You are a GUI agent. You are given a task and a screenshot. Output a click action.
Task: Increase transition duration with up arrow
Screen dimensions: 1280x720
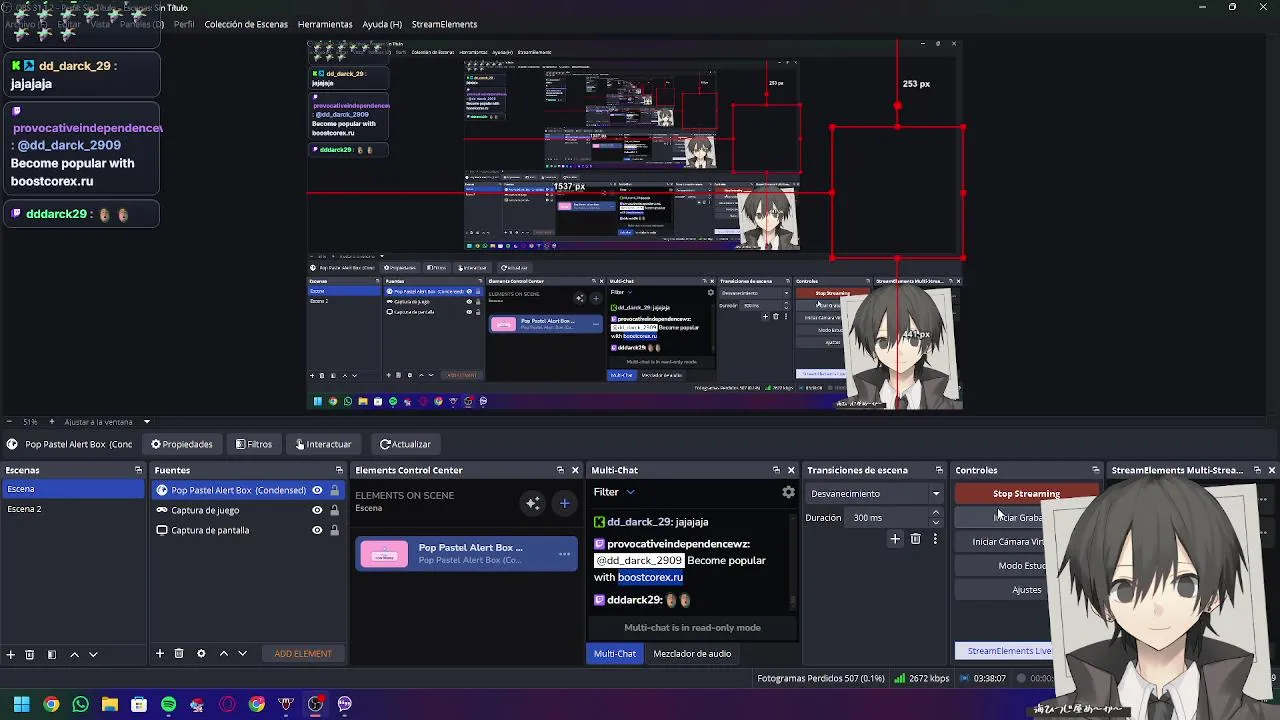936,513
